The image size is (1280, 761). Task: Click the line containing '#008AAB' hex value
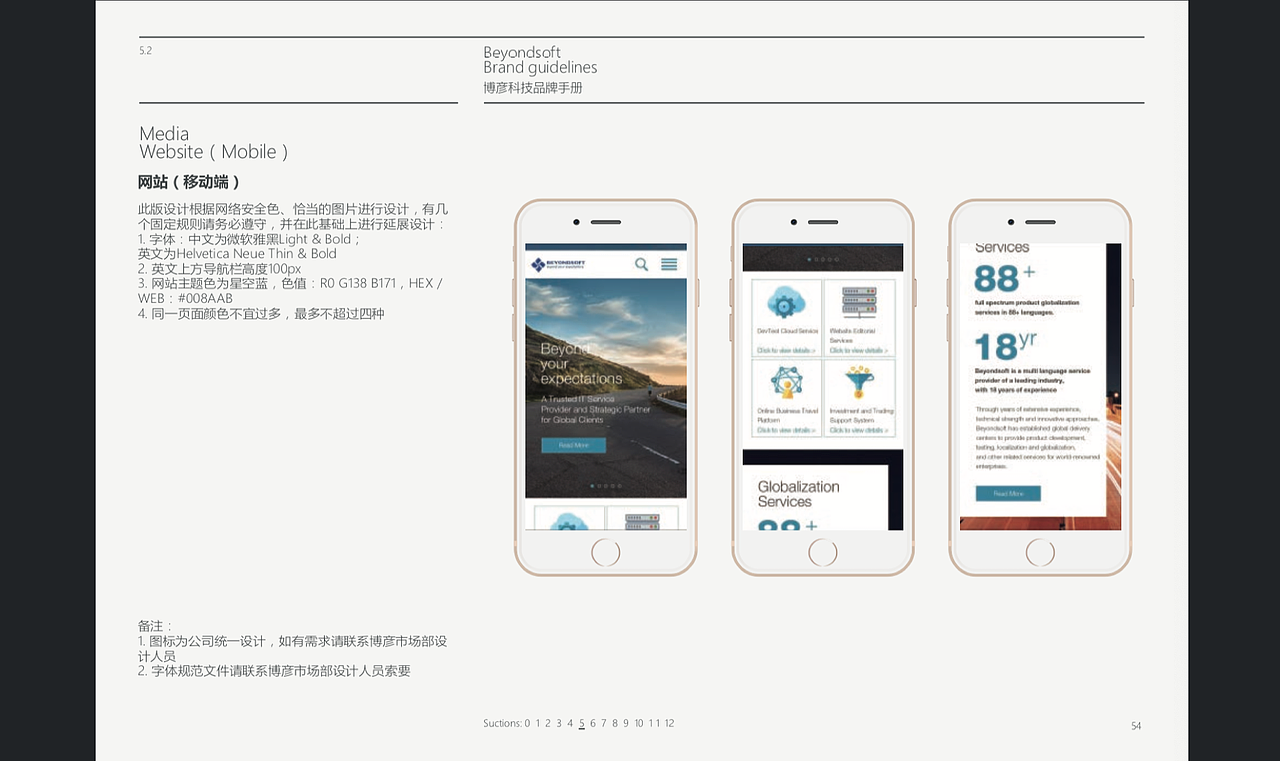[186, 298]
